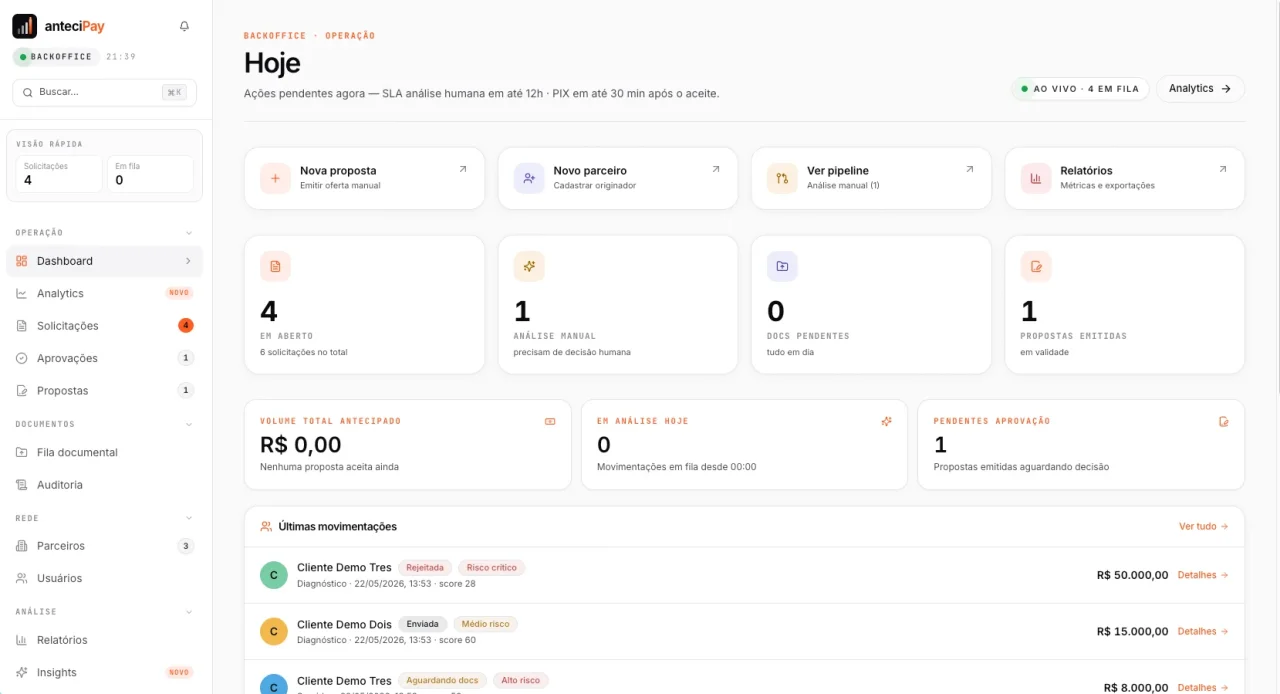Click the Backoffice status badge
Screen dimensions: 1280x694
tap(56, 57)
